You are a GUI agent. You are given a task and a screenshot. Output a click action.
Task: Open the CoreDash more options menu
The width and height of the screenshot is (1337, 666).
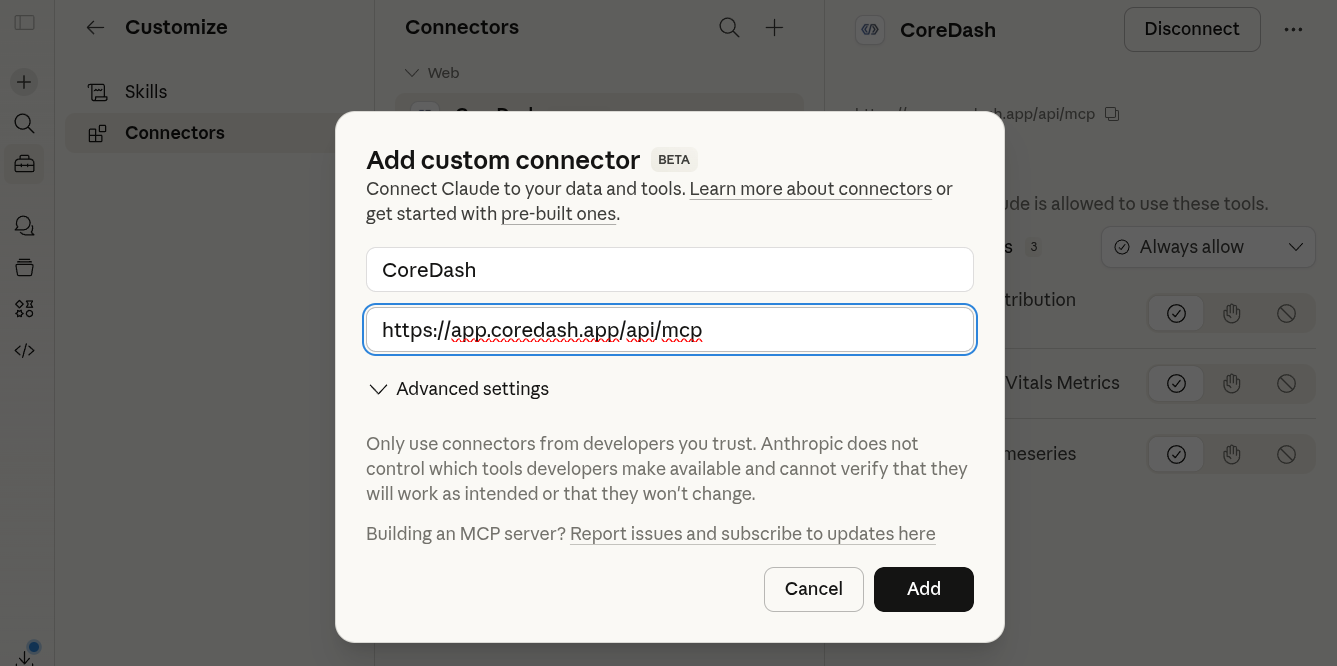coord(1293,29)
